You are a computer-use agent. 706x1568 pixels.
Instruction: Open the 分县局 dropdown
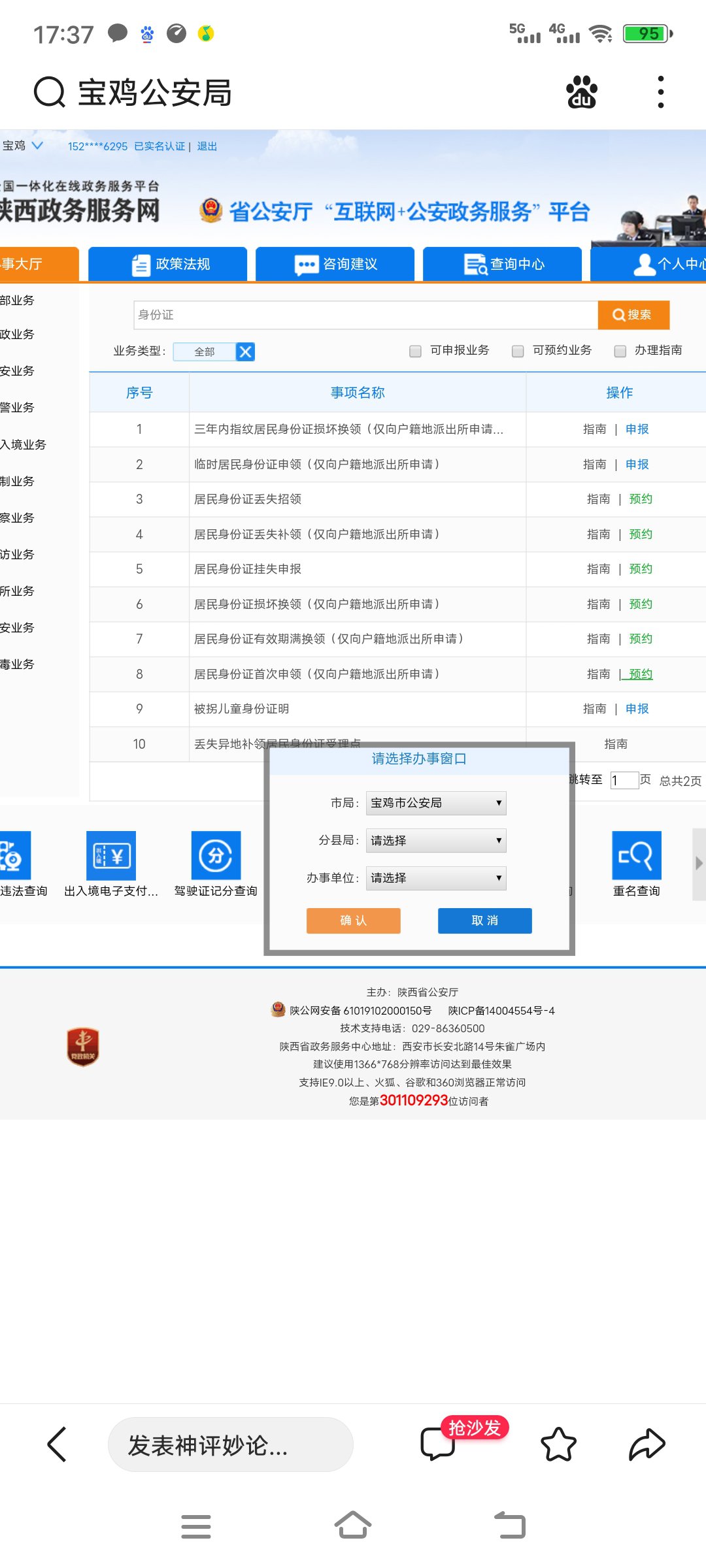(436, 841)
